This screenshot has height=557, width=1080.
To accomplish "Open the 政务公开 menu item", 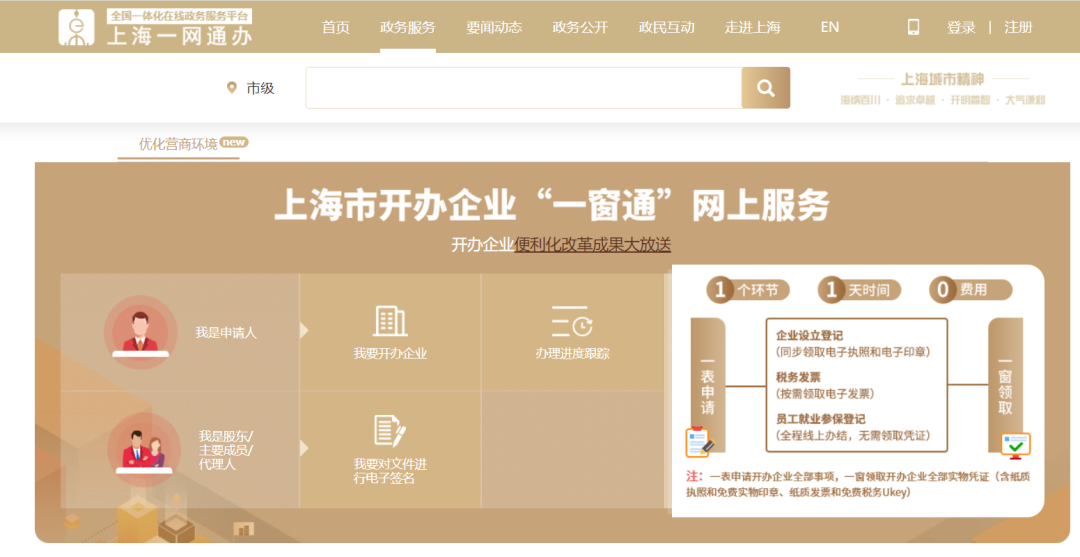I will pos(580,28).
